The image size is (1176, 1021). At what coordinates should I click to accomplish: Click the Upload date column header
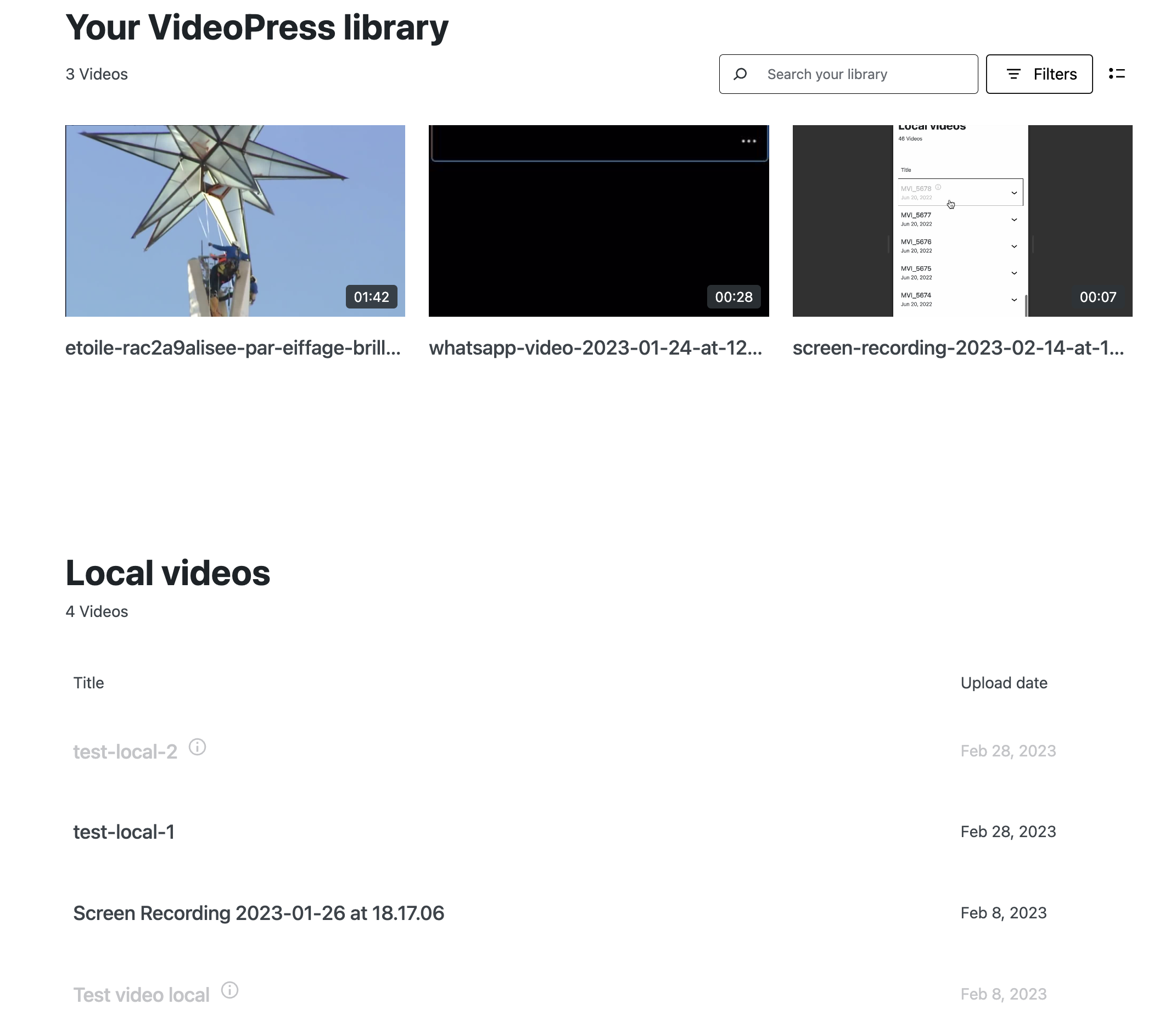(1004, 682)
